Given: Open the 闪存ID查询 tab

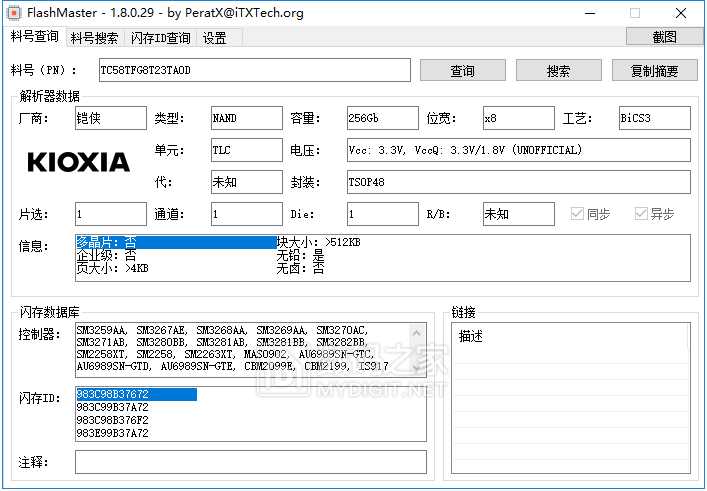Looking at the screenshot, I should pyautogui.click(x=161, y=38).
